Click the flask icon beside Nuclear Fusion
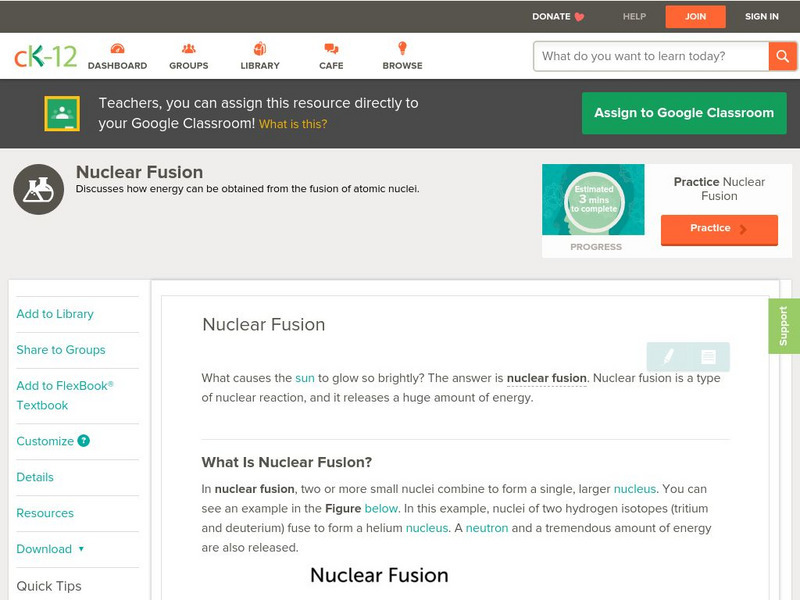 pos(38,188)
